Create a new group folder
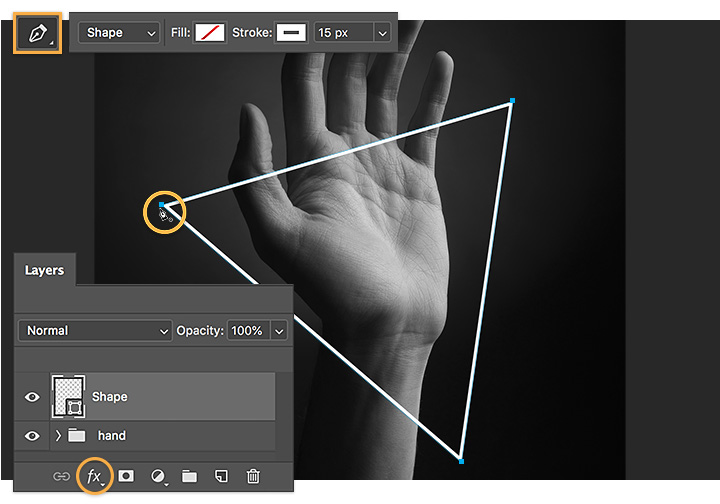Image resolution: width=720 pixels, height=504 pixels. point(189,476)
